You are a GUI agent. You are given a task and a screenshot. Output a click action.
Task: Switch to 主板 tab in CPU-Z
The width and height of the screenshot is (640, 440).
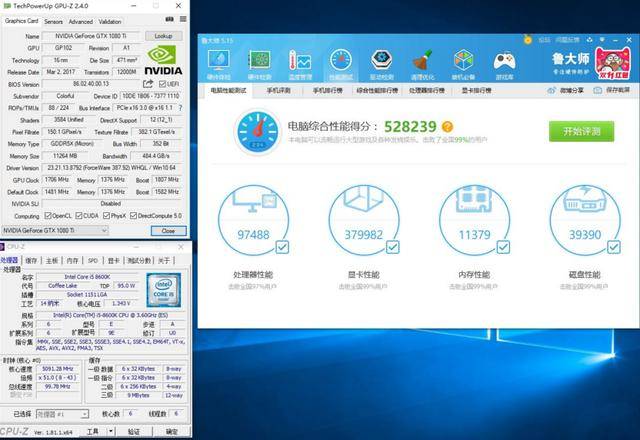point(51,260)
